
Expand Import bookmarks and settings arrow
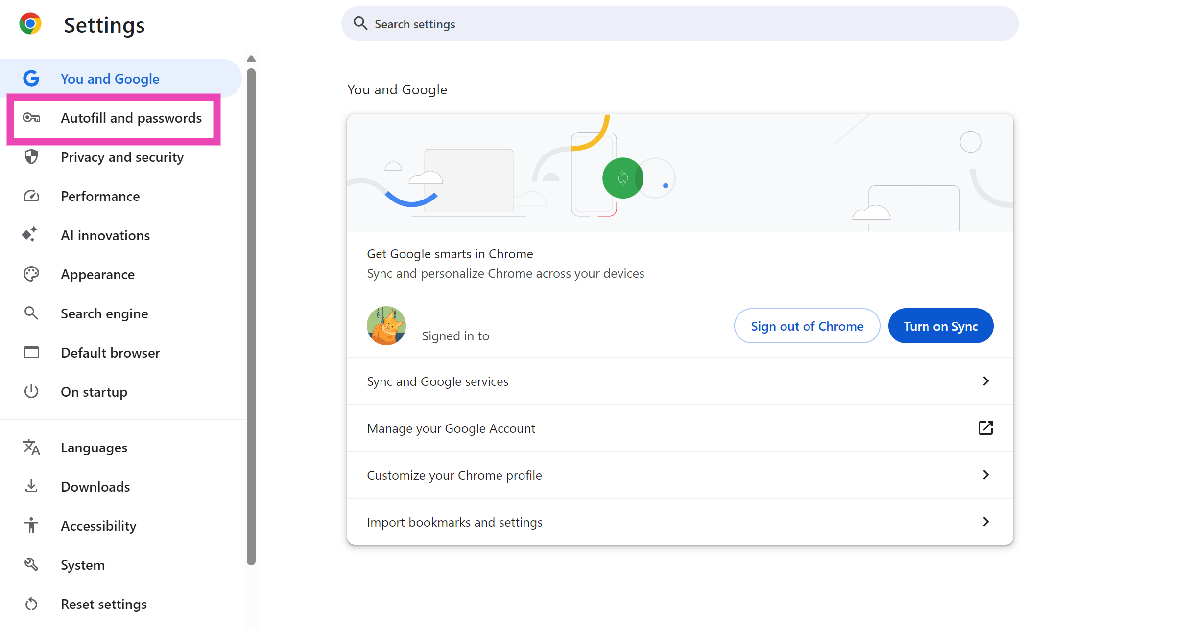coord(985,522)
